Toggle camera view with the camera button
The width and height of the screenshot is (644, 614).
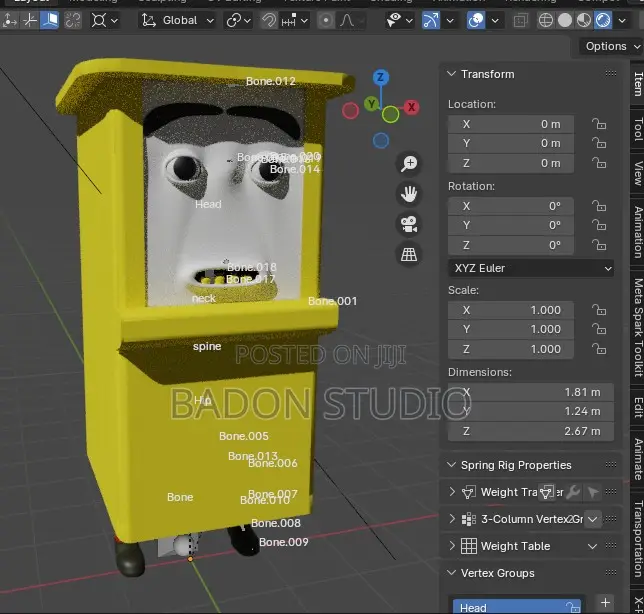point(409,224)
